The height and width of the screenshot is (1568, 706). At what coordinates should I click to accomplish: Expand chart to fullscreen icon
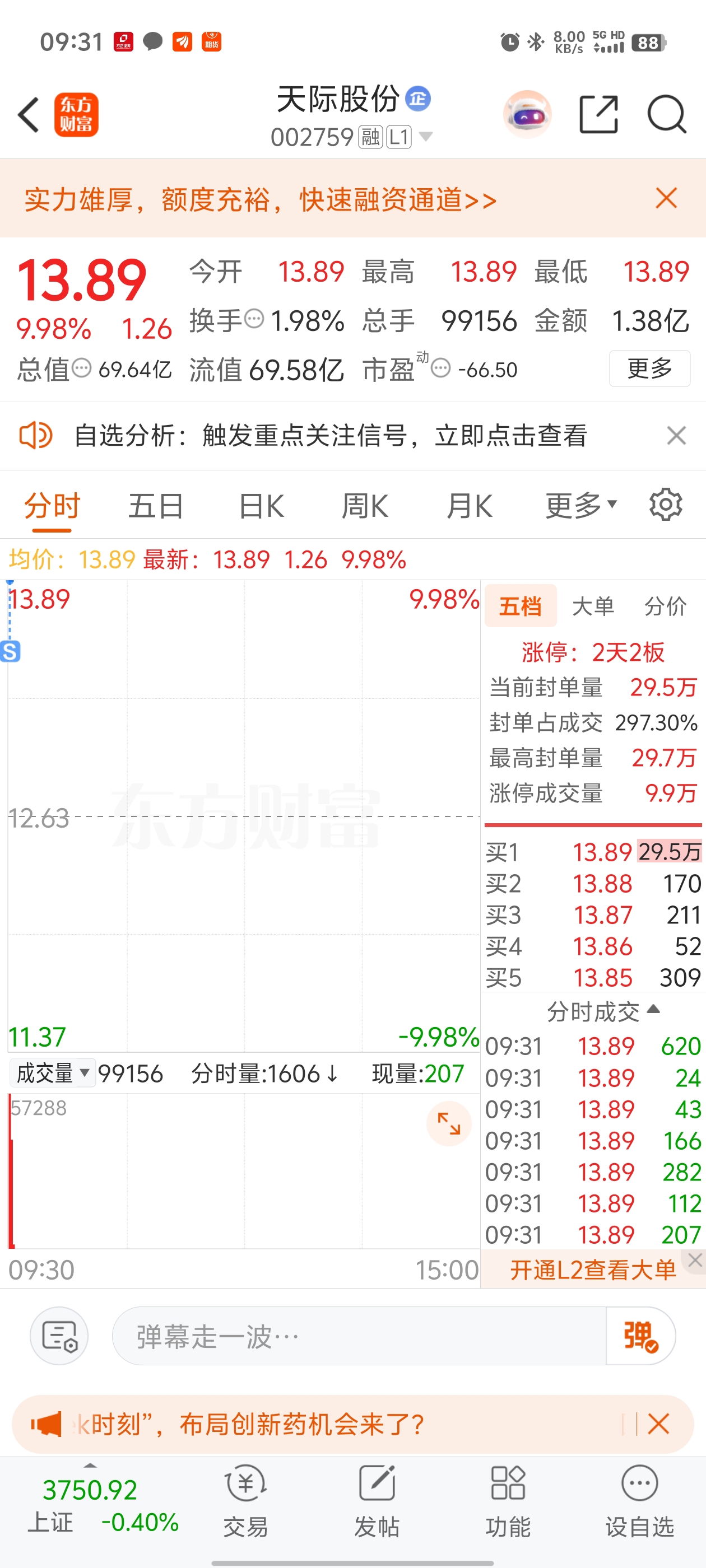click(449, 1123)
